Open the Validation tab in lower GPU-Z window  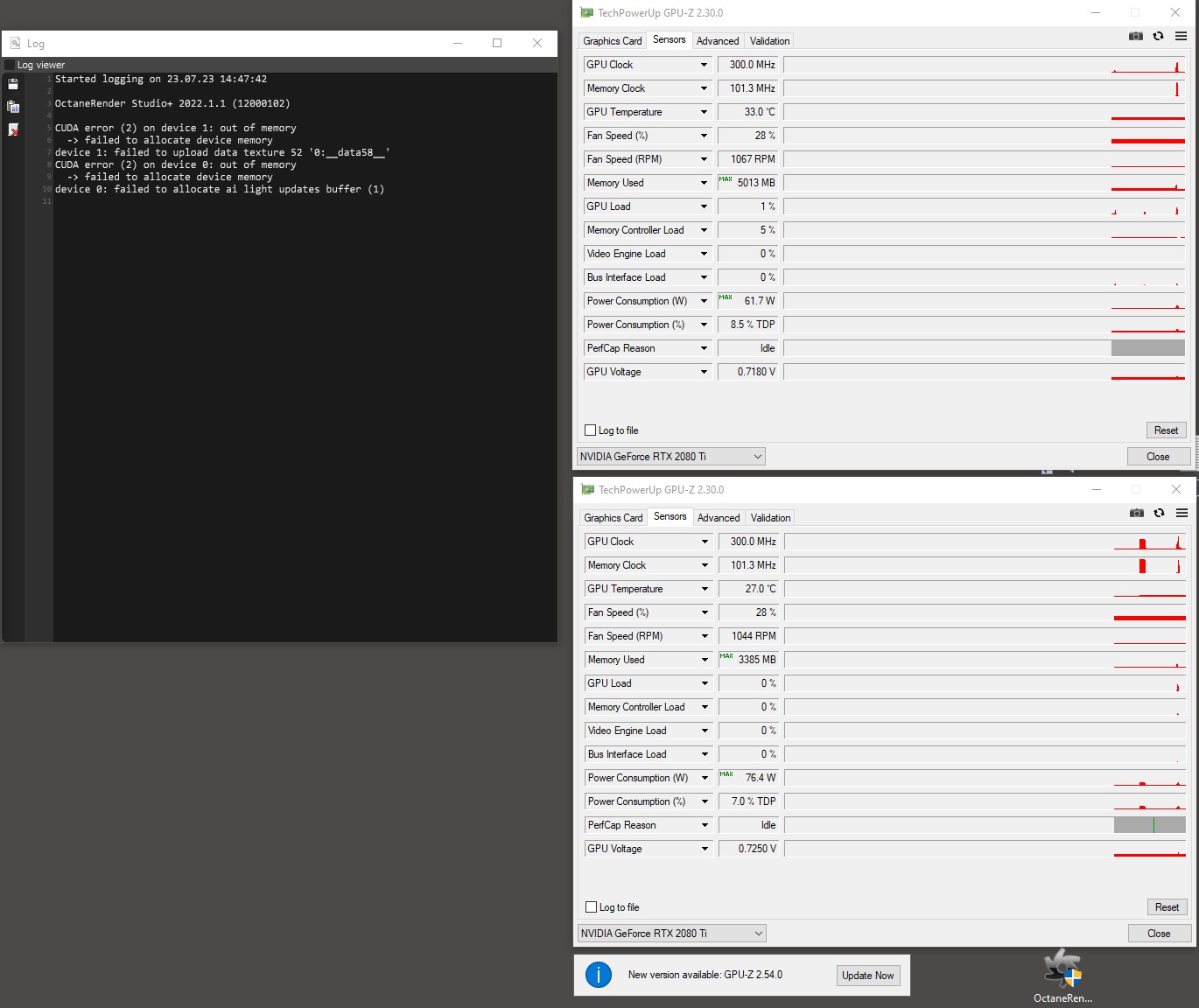click(x=771, y=518)
